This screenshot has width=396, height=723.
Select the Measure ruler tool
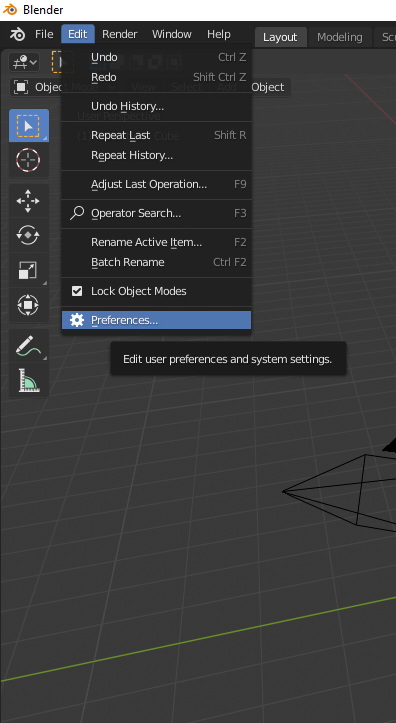tap(28, 380)
